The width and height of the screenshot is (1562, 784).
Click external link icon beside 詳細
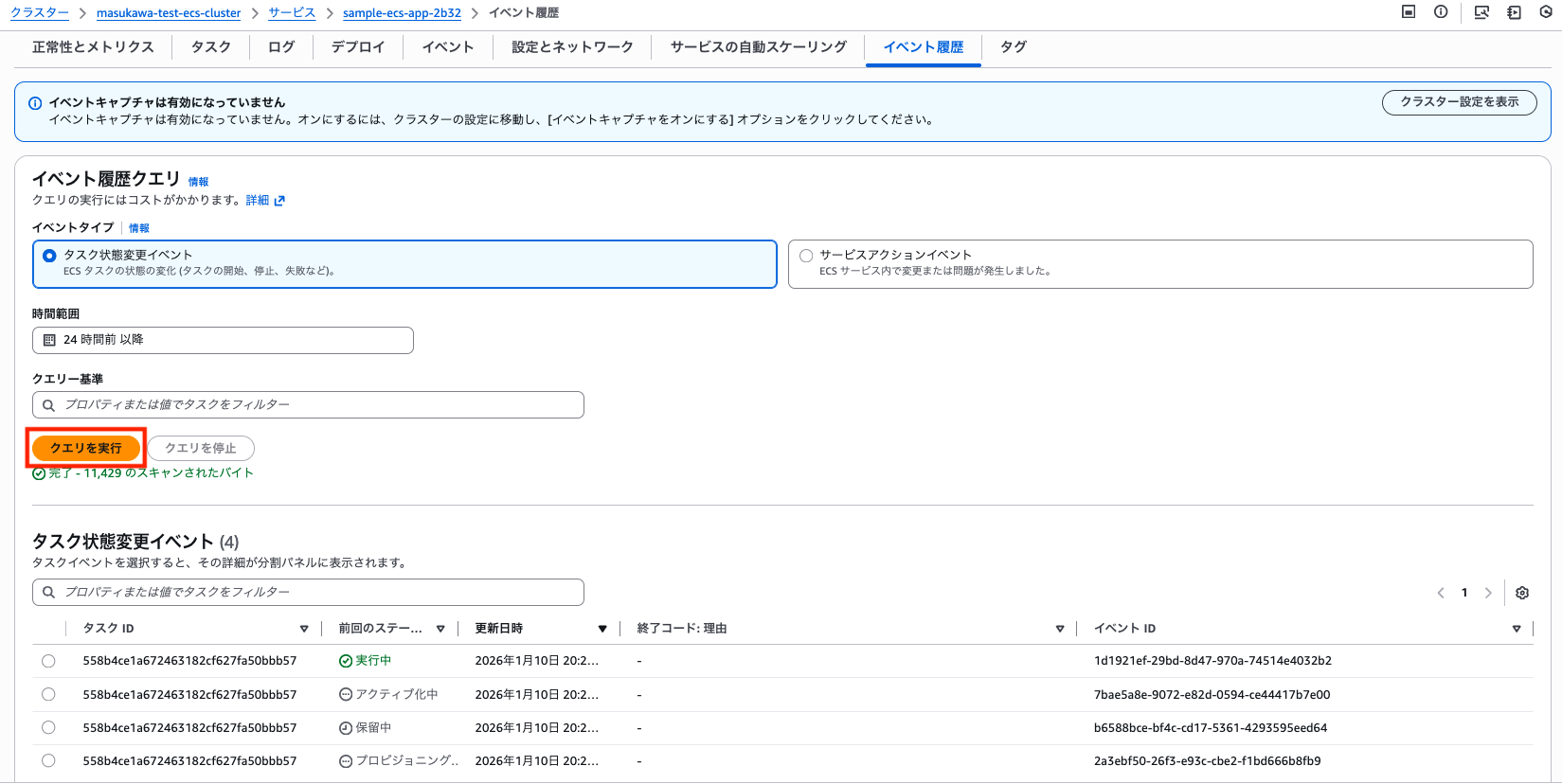[279, 201]
